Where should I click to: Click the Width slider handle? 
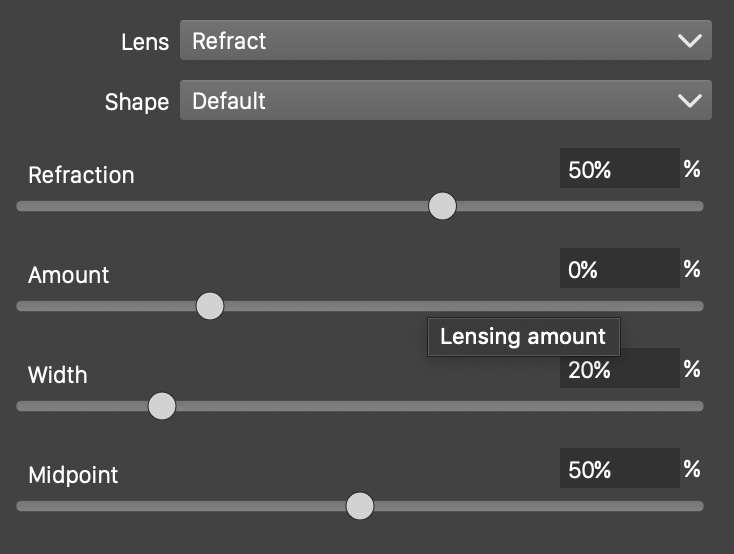161,406
